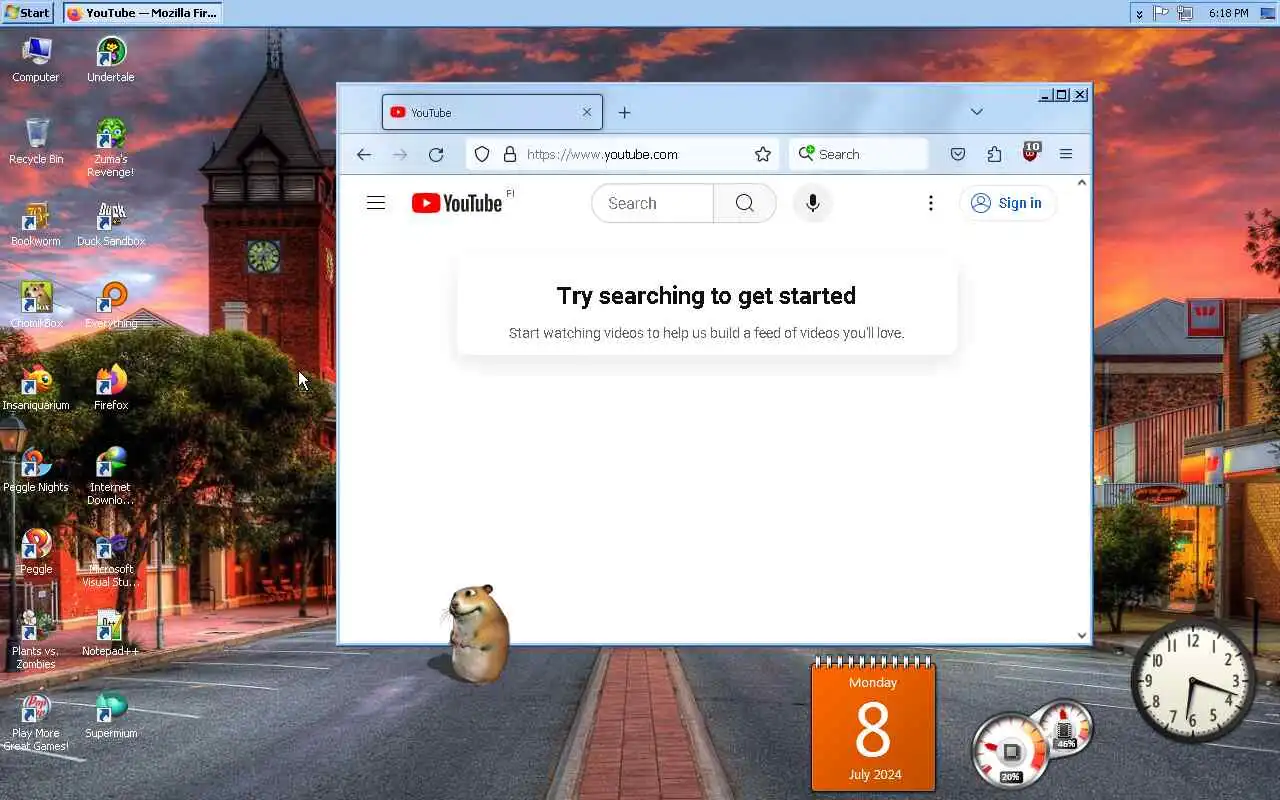1280x800 pixels.
Task: Open tracking protection shield icon
Action: tap(482, 154)
